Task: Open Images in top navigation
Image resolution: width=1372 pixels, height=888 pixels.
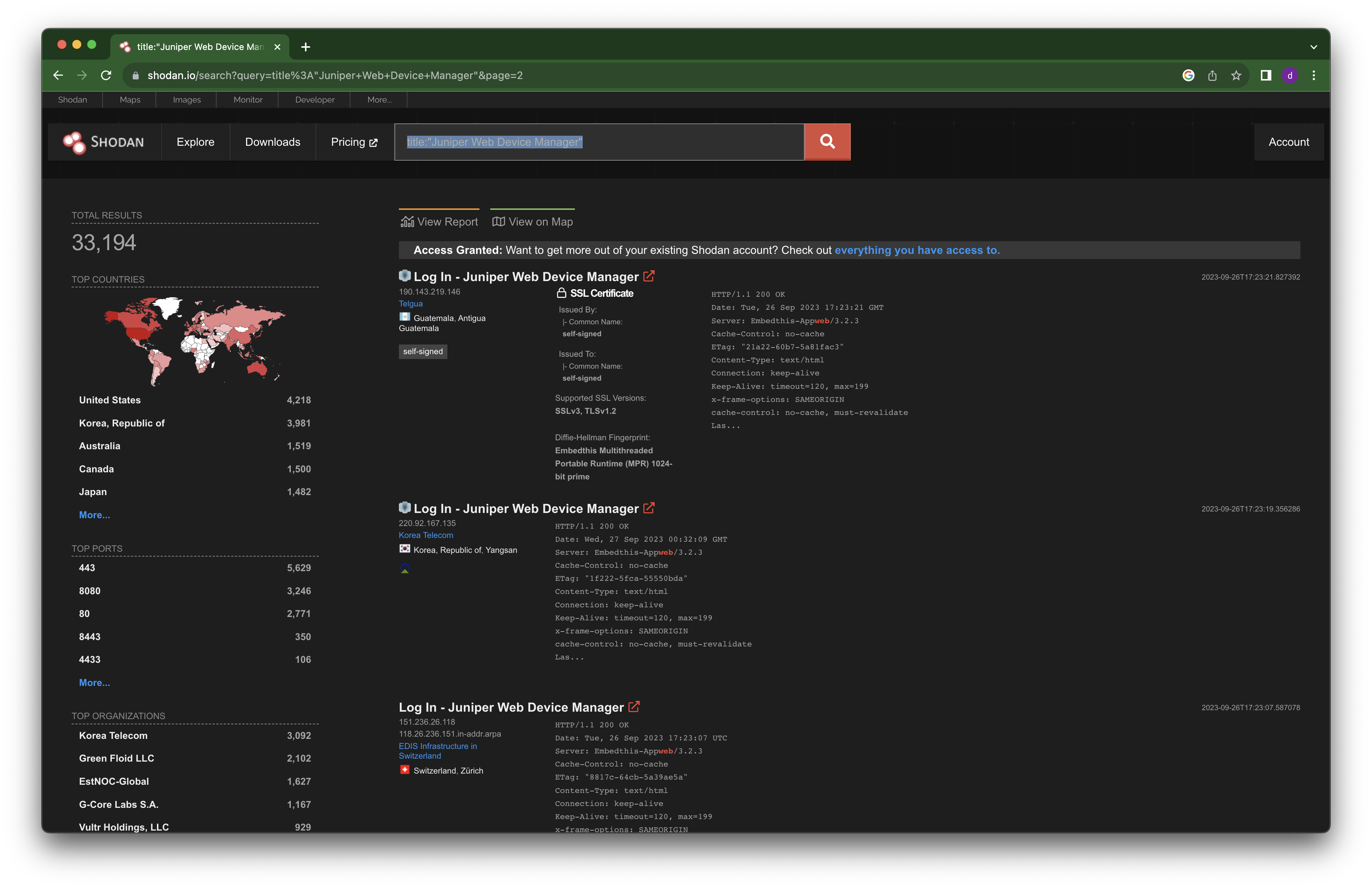Action: 187,100
